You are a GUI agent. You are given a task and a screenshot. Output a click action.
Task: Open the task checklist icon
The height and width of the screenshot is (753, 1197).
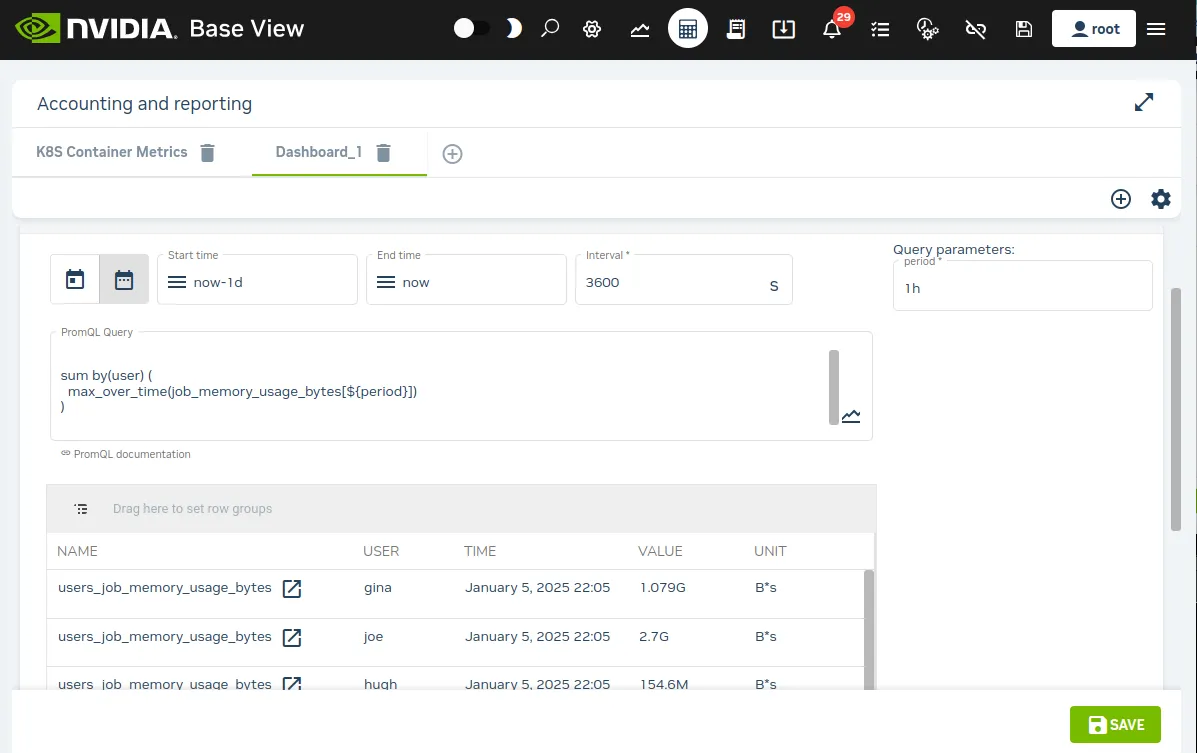880,29
